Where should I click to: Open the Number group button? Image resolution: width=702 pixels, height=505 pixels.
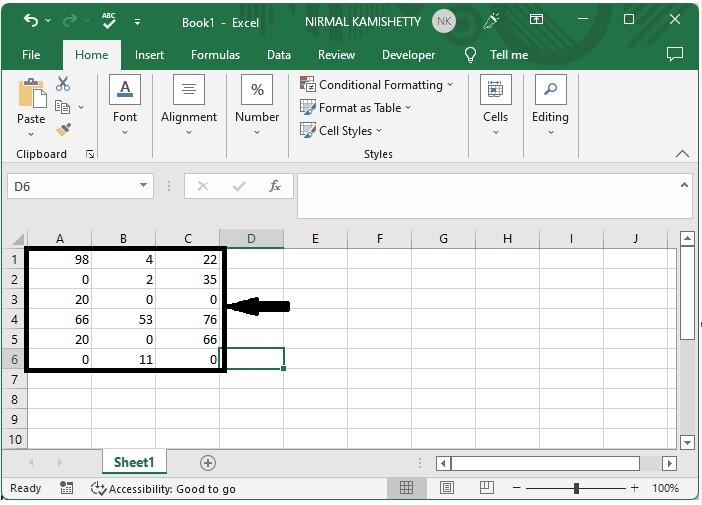257,105
